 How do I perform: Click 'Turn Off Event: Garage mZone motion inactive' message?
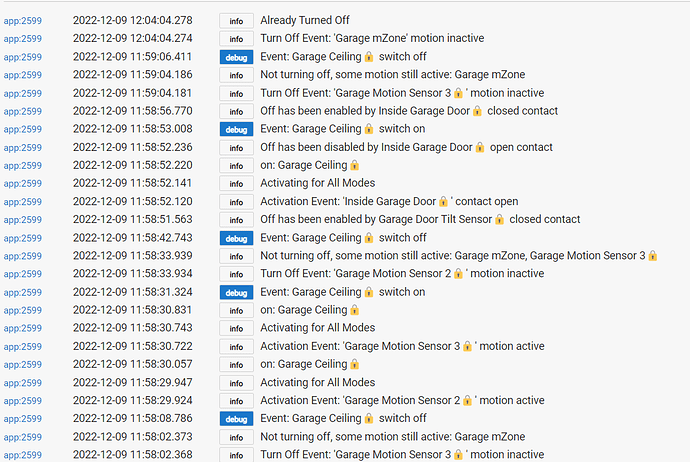[x=385, y=38]
